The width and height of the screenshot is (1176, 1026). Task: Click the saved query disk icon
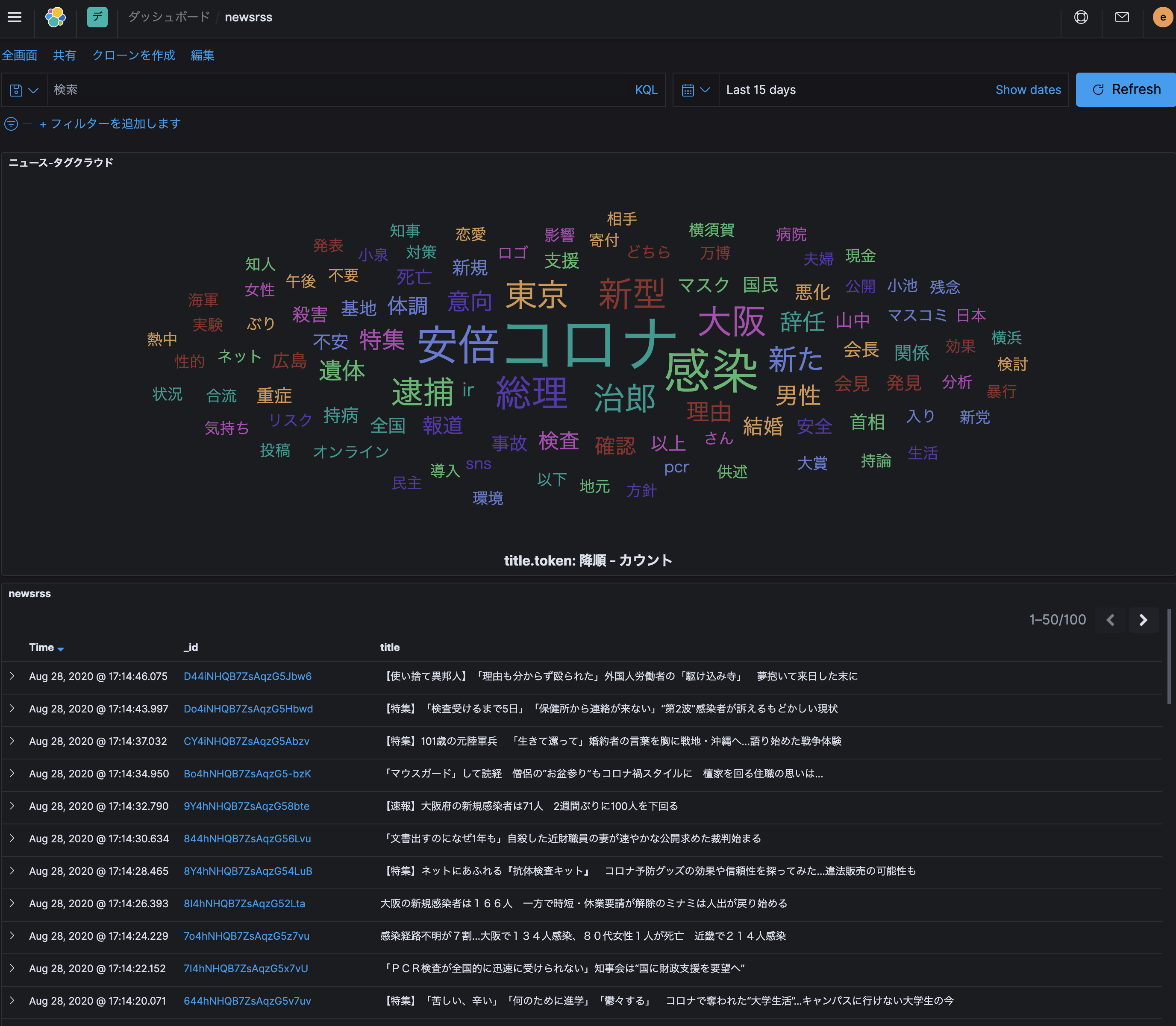point(16,89)
